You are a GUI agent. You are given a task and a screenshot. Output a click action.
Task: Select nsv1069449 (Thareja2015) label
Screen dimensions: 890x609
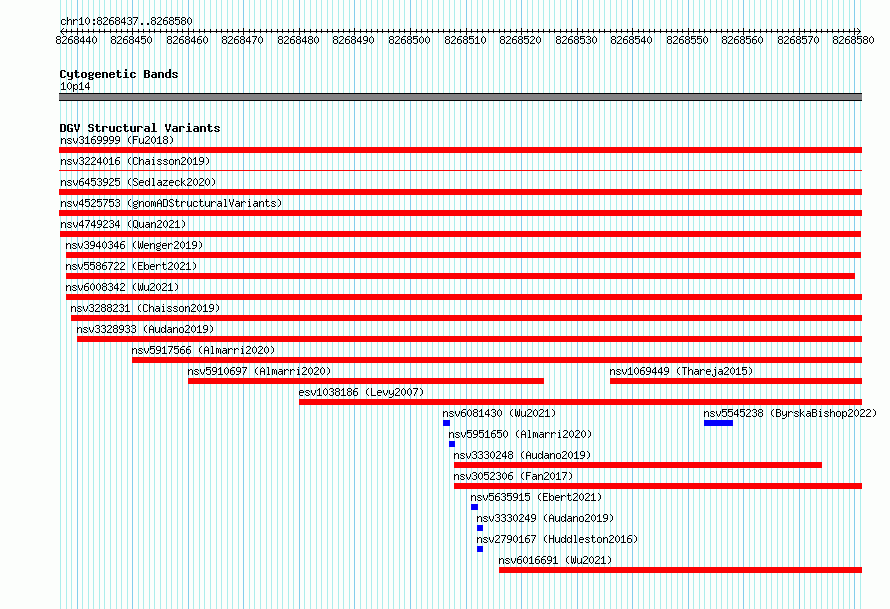tap(681, 371)
